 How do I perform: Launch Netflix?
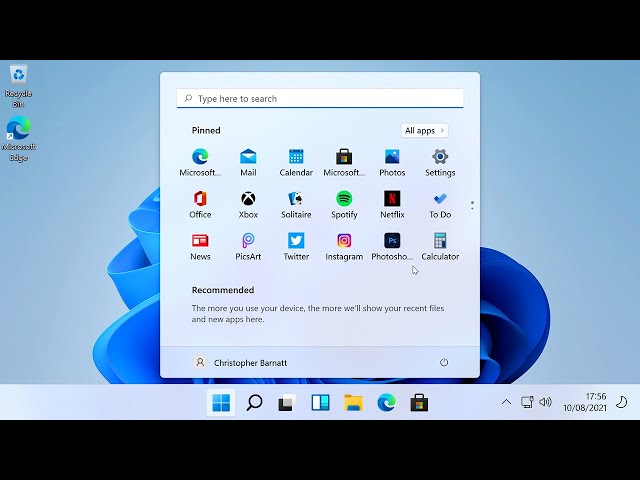[392, 204]
